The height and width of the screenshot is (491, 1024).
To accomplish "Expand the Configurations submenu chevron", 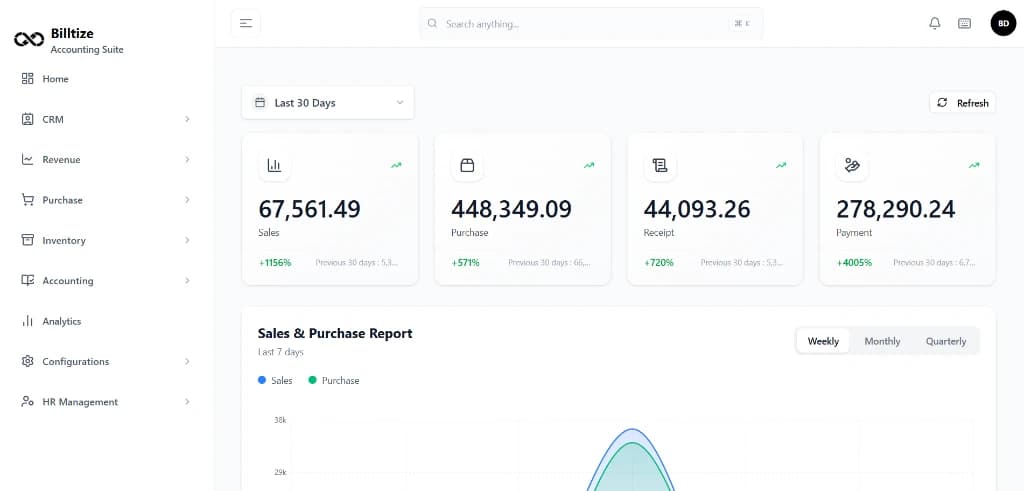I will coord(187,361).
